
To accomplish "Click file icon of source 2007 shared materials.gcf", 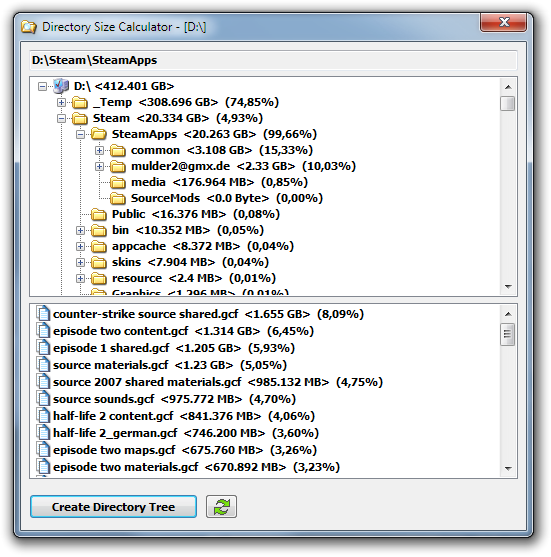I will [x=43, y=382].
